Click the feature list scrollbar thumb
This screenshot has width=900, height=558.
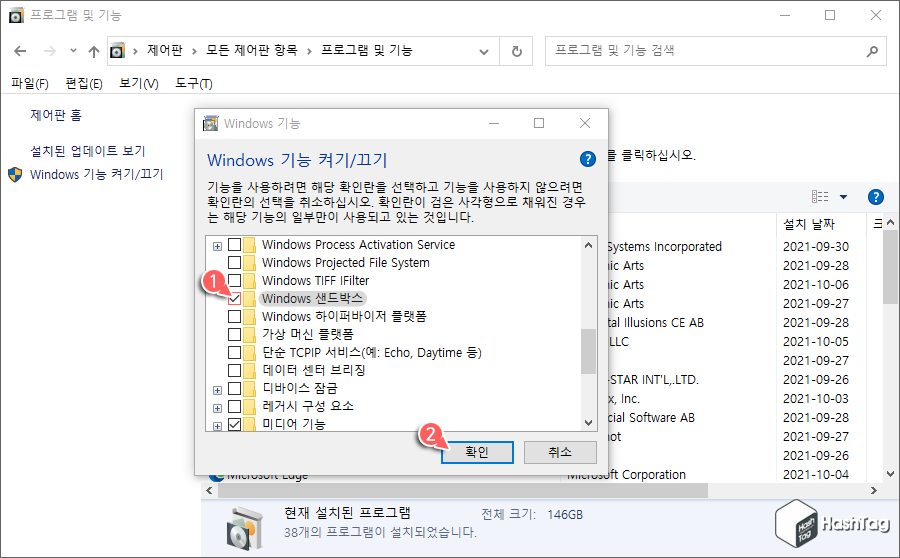(588, 351)
